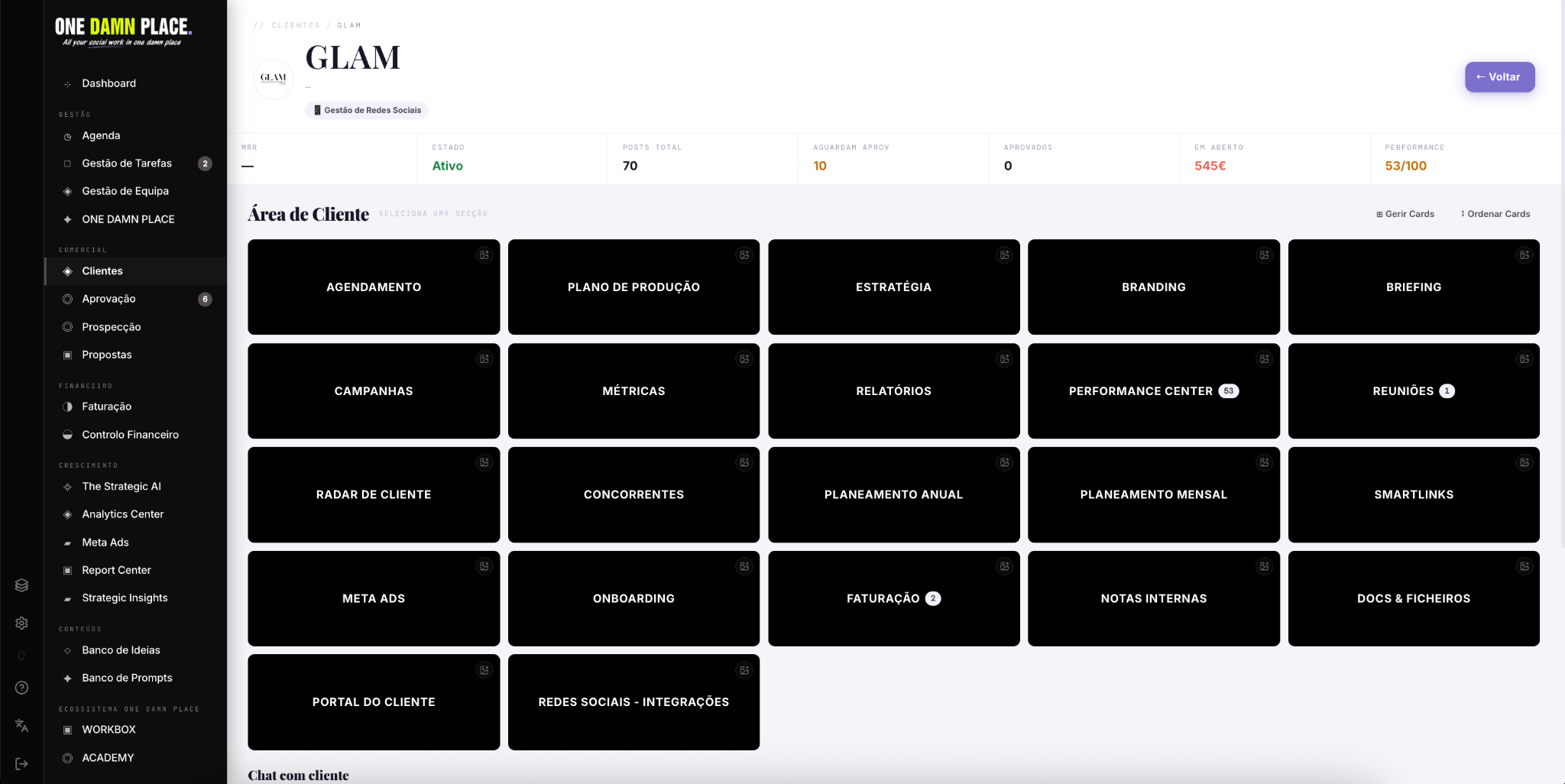Click CLIENTES in the breadcrumb
1565x784 pixels.
(296, 25)
